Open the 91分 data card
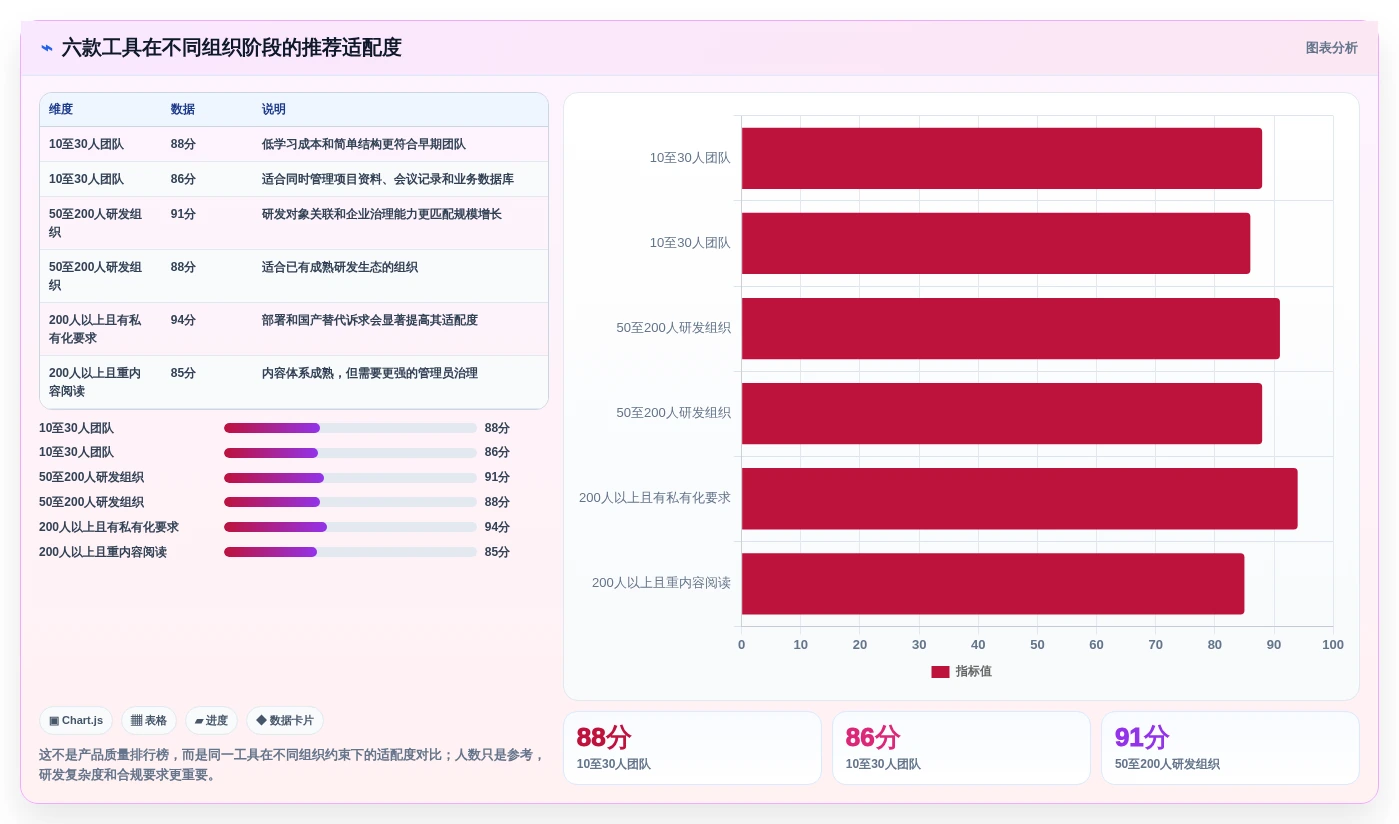The height and width of the screenshot is (824, 1399). coord(1230,748)
